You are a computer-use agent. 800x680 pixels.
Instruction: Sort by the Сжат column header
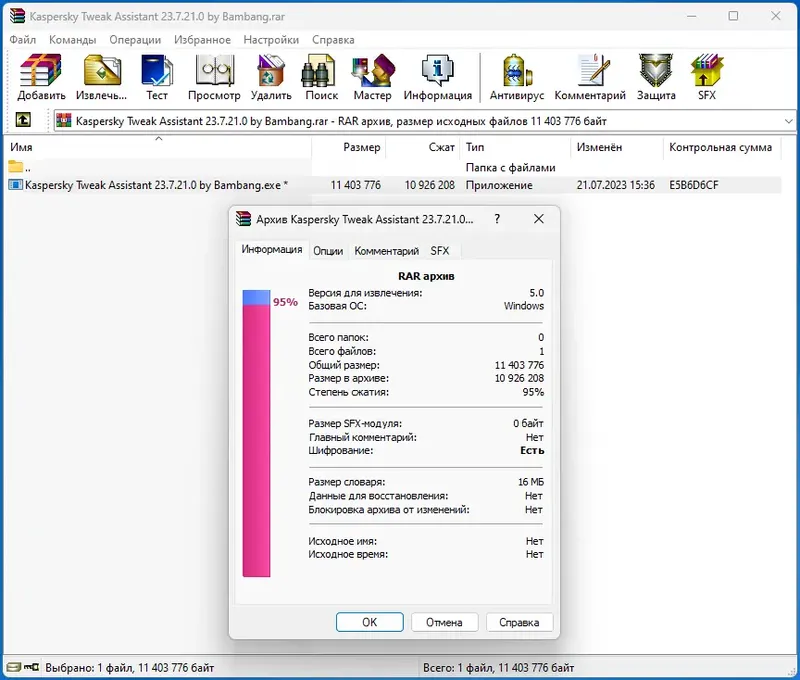[x=422, y=147]
